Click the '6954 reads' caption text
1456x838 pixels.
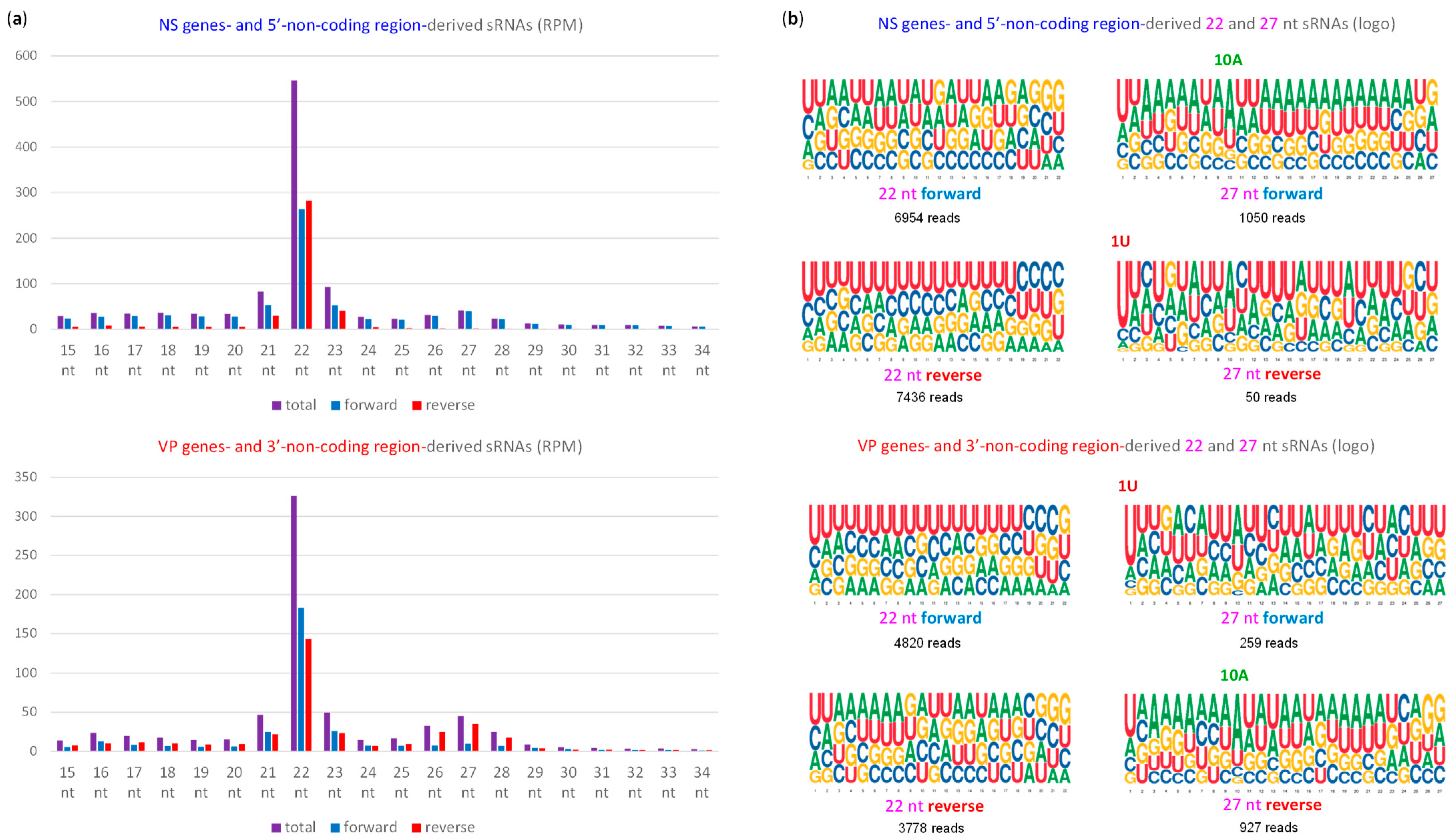[x=927, y=218]
